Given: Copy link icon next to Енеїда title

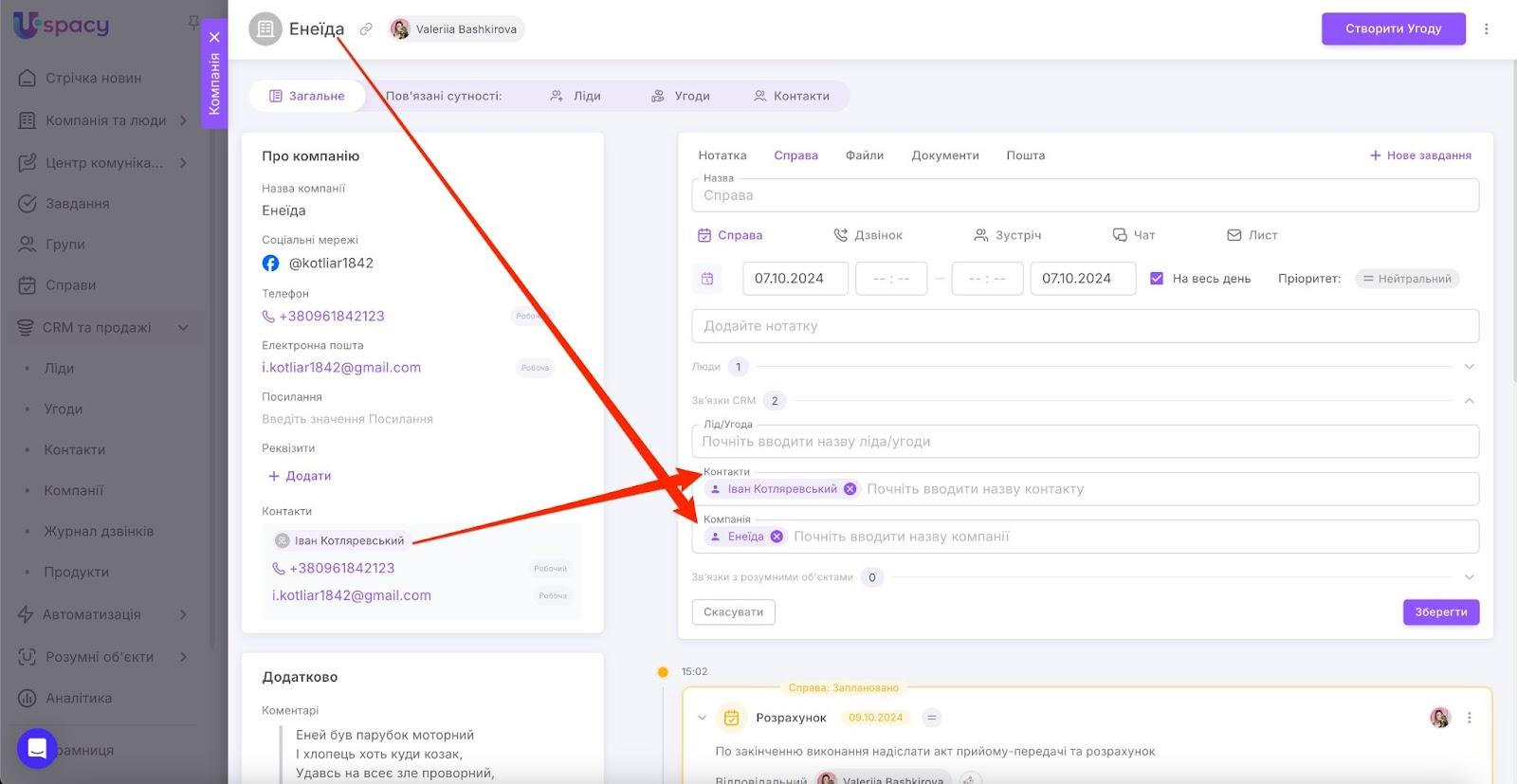Looking at the screenshot, I should 366,29.
